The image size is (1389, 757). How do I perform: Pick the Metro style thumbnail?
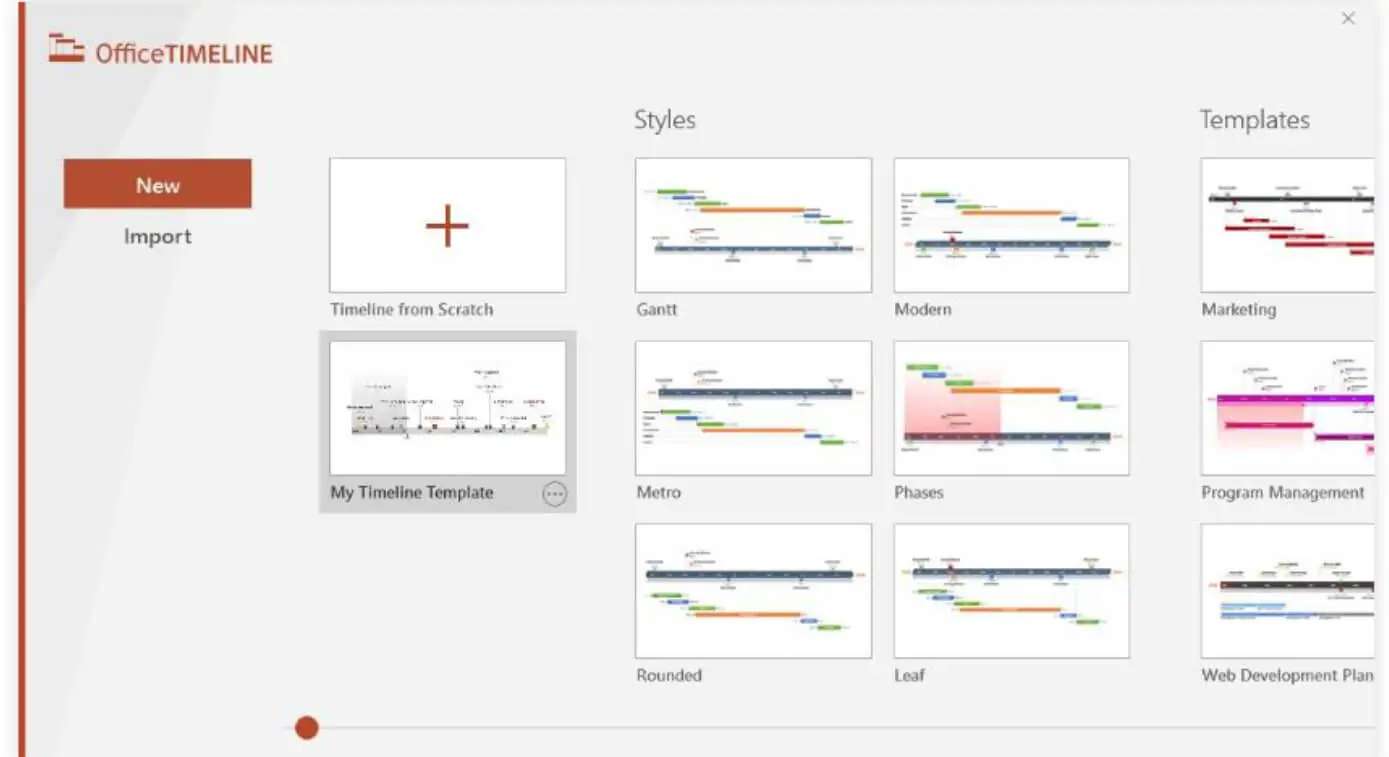pos(753,408)
